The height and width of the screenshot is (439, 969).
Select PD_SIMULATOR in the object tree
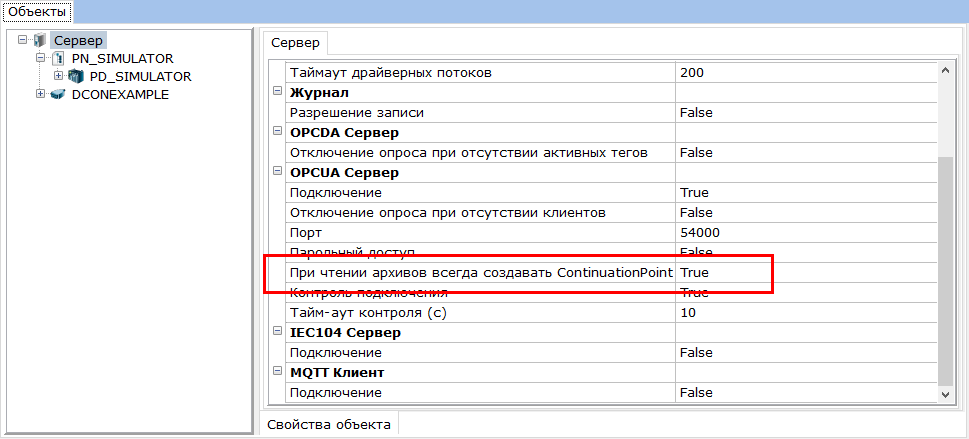[140, 77]
